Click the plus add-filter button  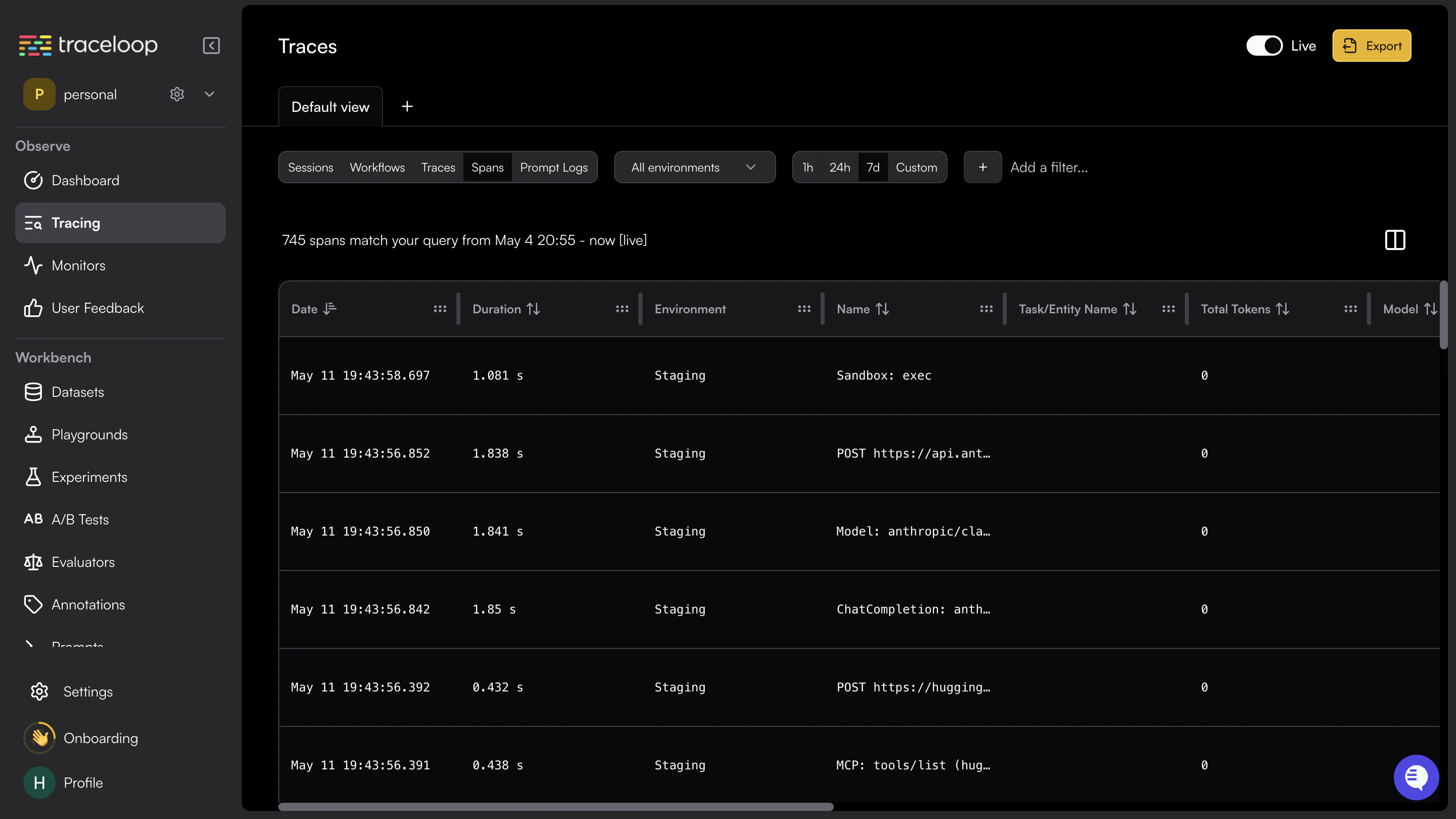tap(982, 168)
